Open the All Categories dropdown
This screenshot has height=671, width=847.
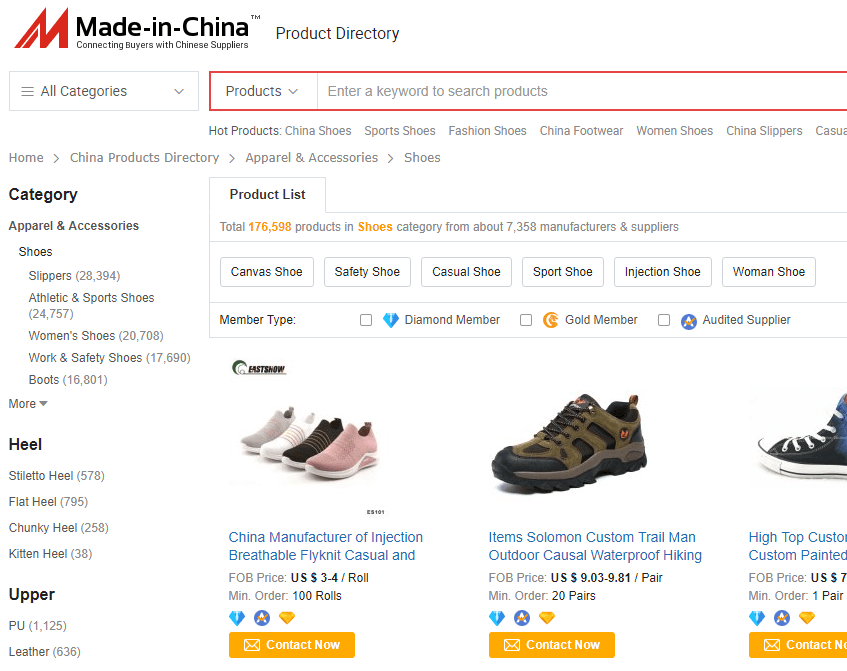[104, 91]
